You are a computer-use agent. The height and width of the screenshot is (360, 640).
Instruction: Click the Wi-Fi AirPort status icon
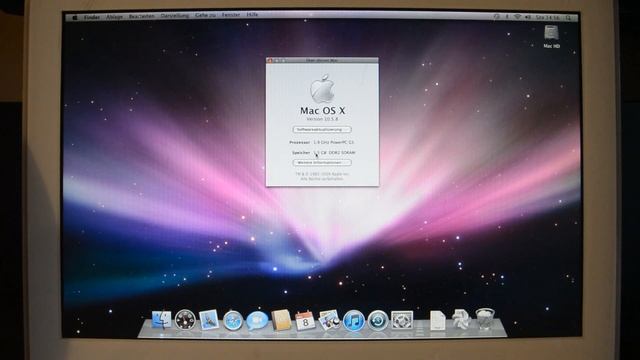tap(517, 17)
